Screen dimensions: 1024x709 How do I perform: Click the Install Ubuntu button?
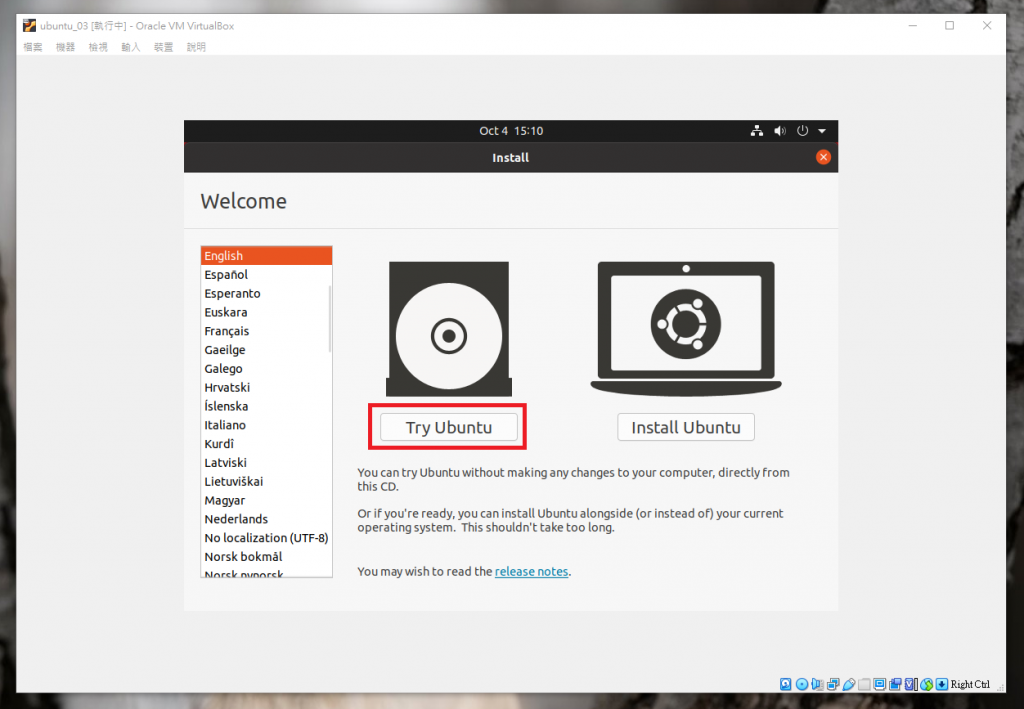[x=686, y=427]
